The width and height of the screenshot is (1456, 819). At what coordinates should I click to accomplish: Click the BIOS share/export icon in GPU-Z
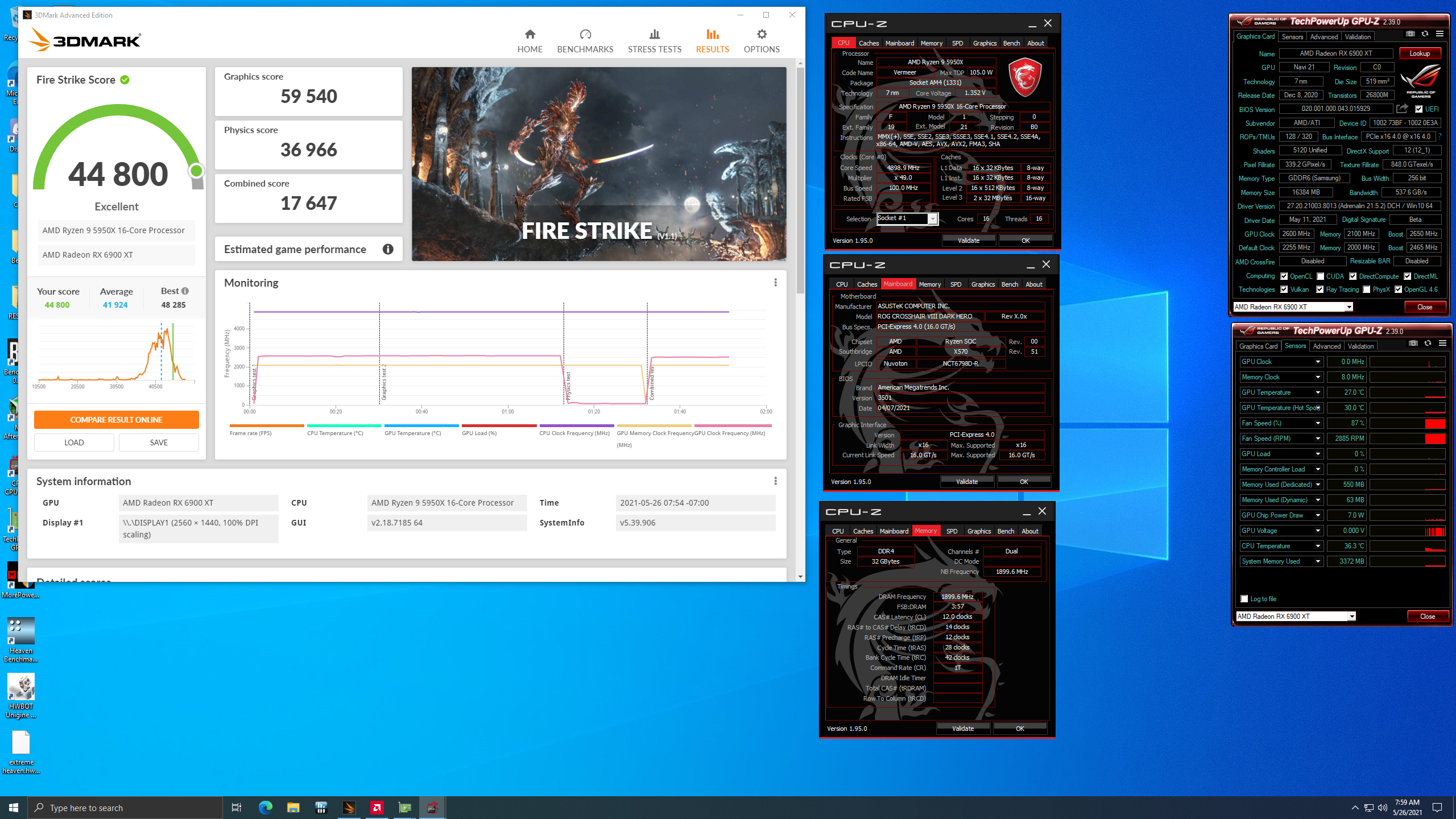click(x=1402, y=109)
